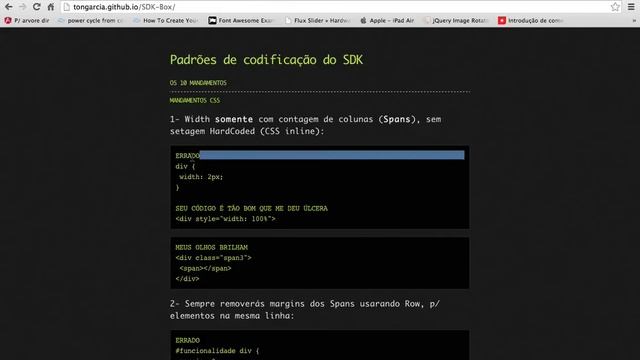The image size is (640, 360).
Task: Click the address bar URL field
Action: click(x=341, y=7)
